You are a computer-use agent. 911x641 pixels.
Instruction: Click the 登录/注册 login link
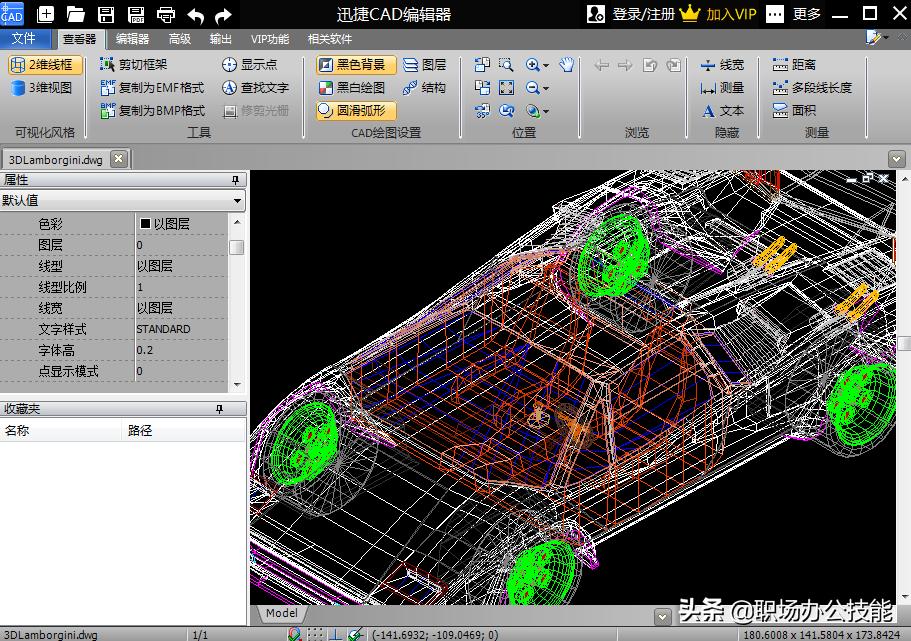coord(643,14)
